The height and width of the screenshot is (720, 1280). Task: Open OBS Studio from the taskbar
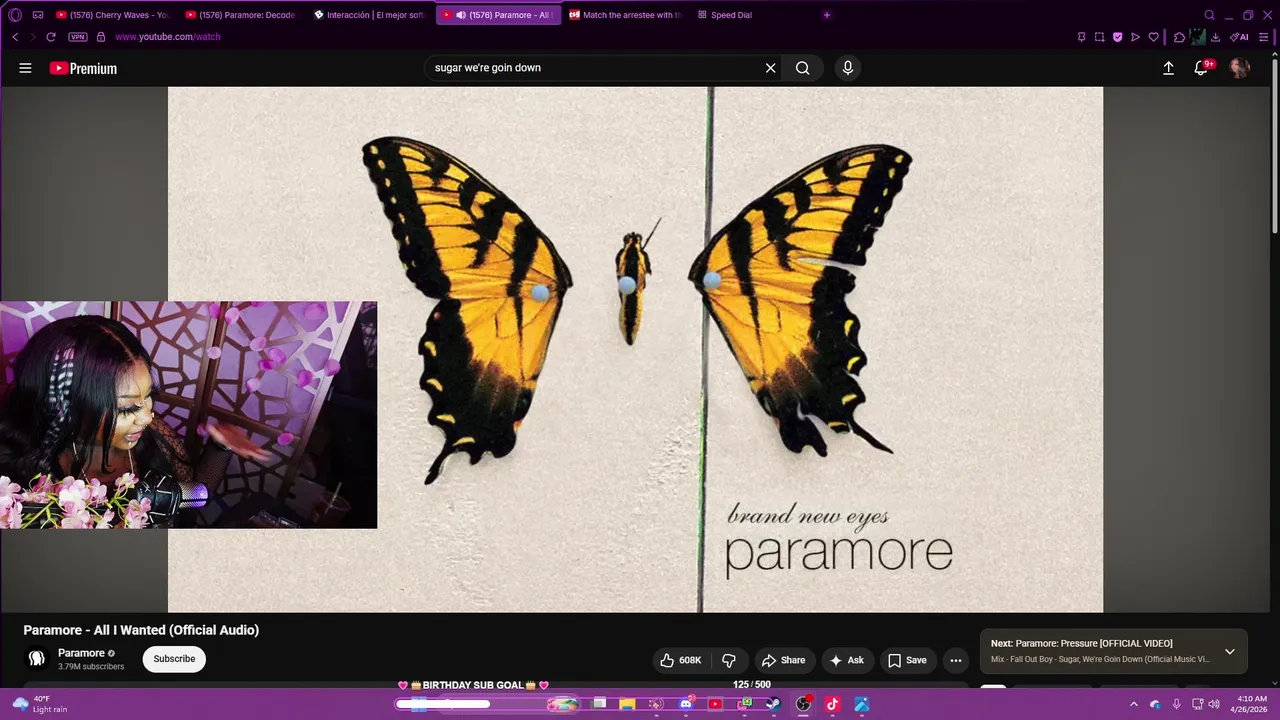pyautogui.click(x=803, y=704)
